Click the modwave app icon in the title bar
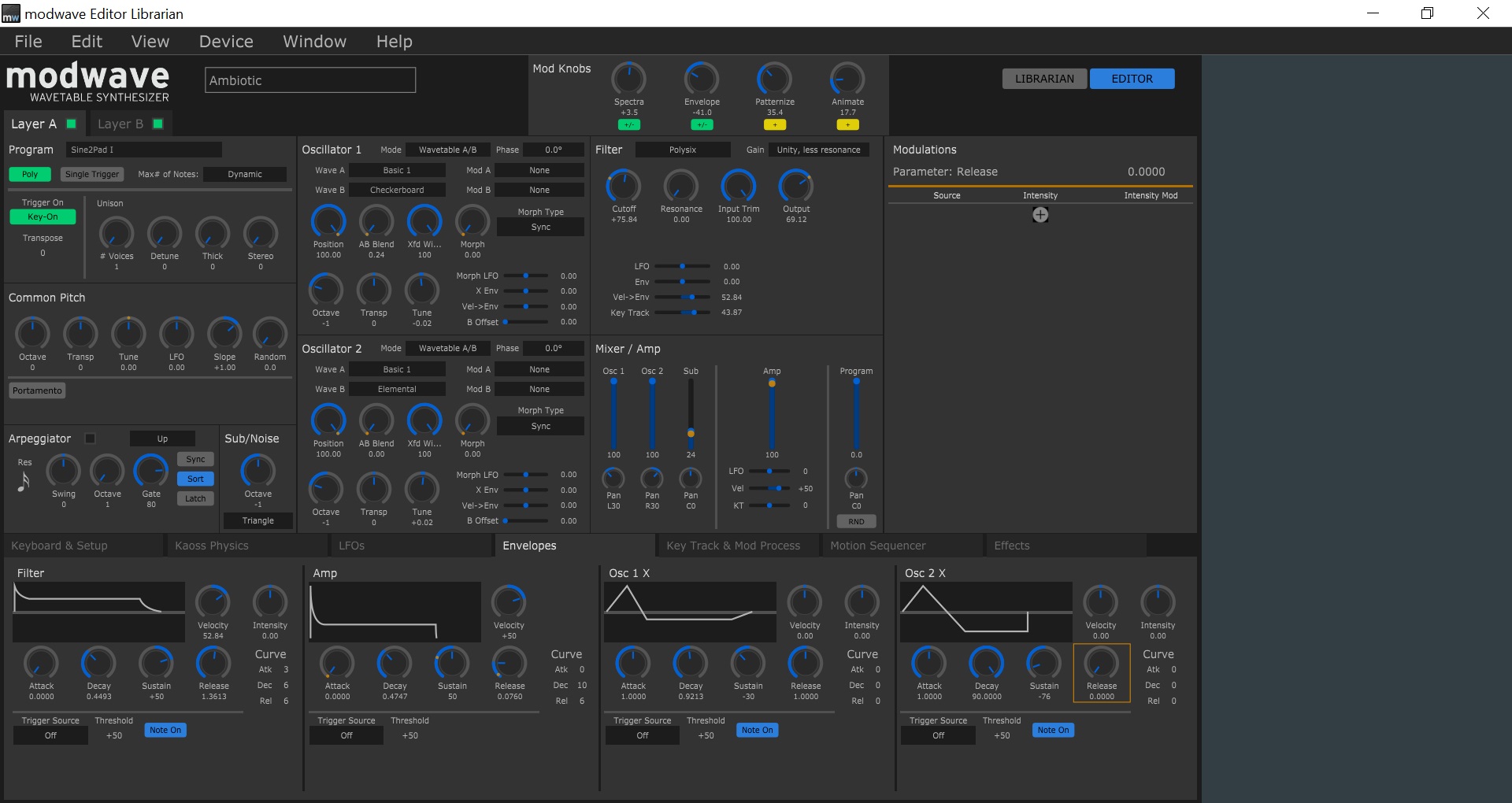The height and width of the screenshot is (803, 1512). tap(10, 13)
